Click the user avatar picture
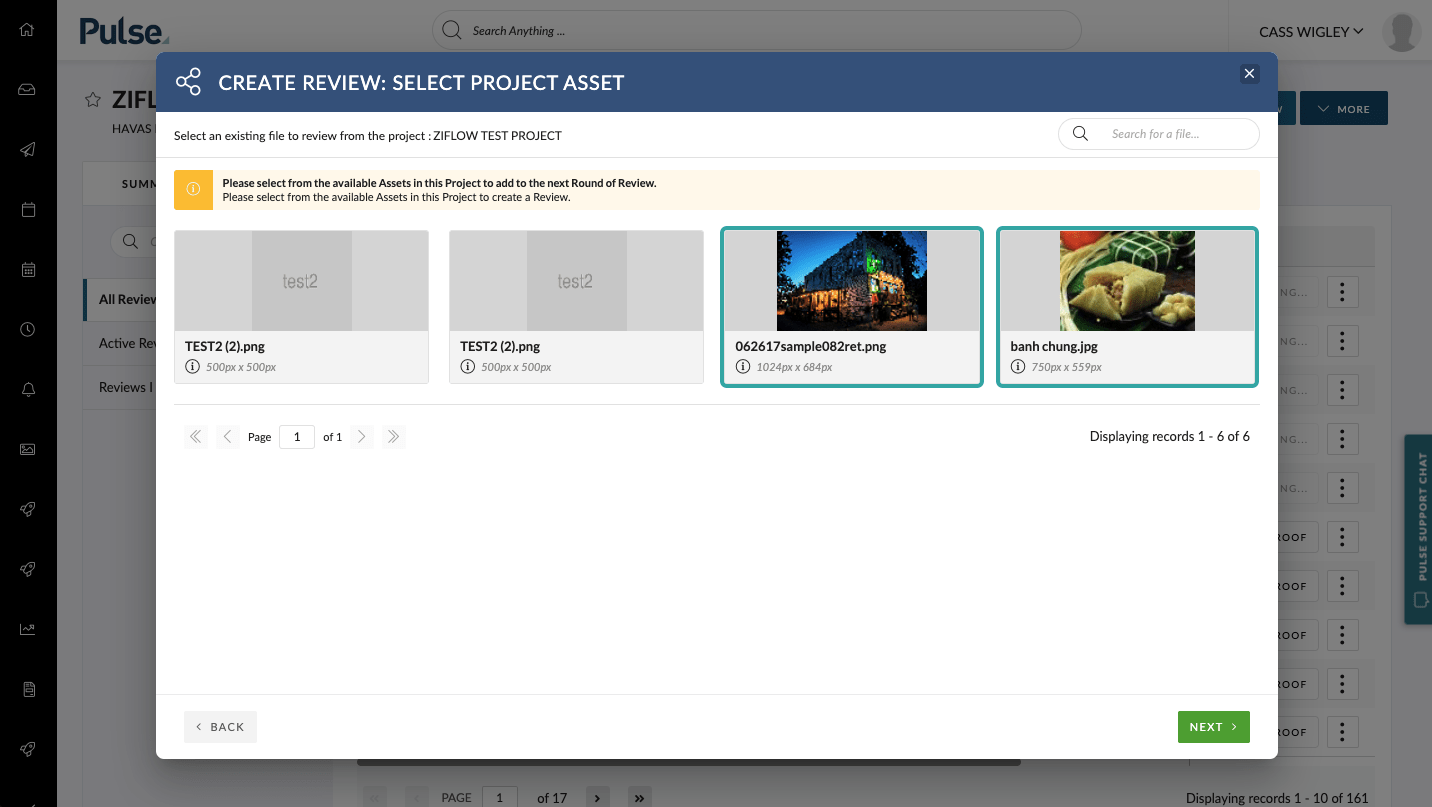1432x807 pixels. [1402, 32]
